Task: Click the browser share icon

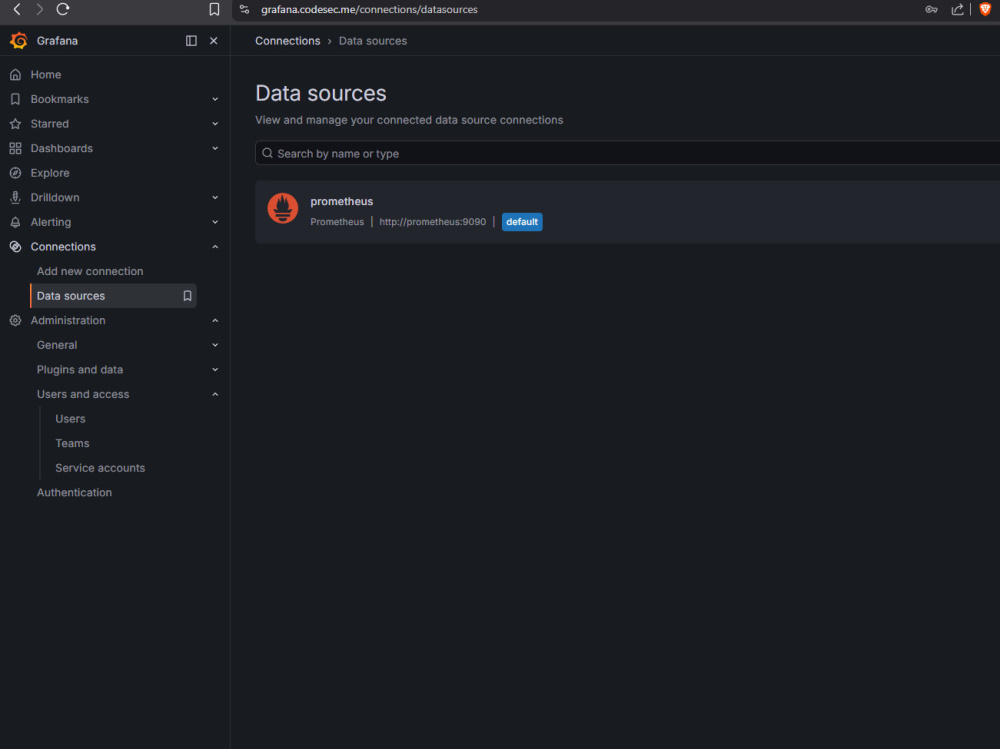Action: [957, 10]
